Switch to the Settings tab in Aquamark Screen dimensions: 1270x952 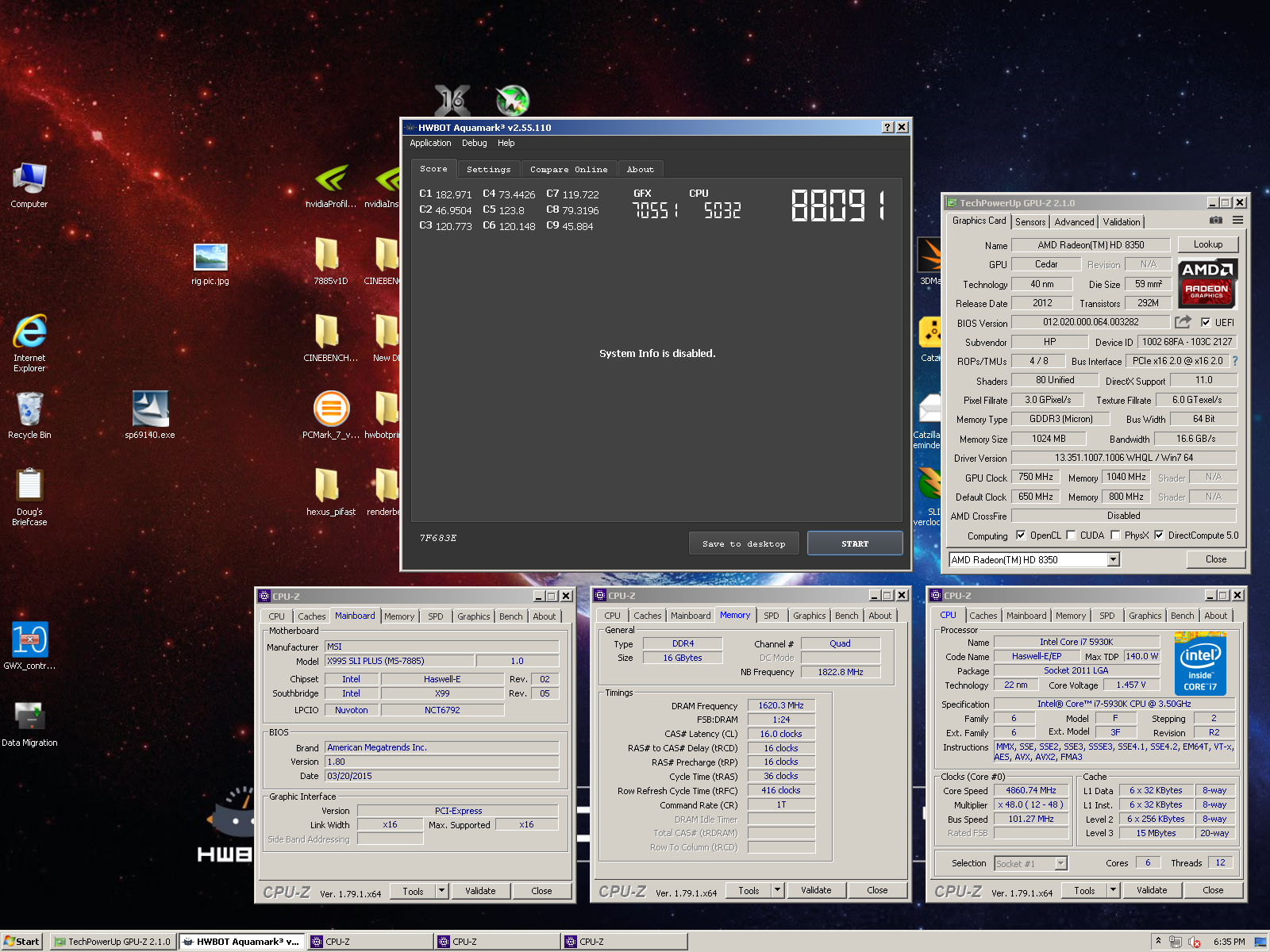[488, 169]
